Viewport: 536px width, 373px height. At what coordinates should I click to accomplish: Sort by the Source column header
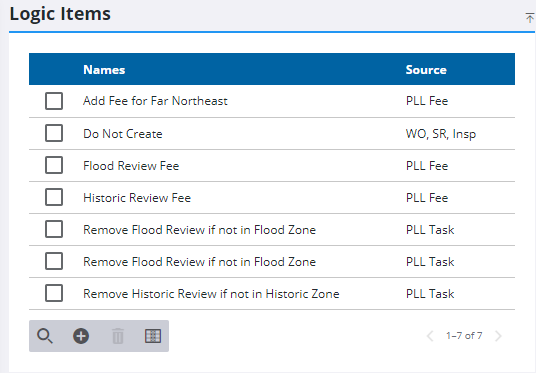(x=426, y=70)
